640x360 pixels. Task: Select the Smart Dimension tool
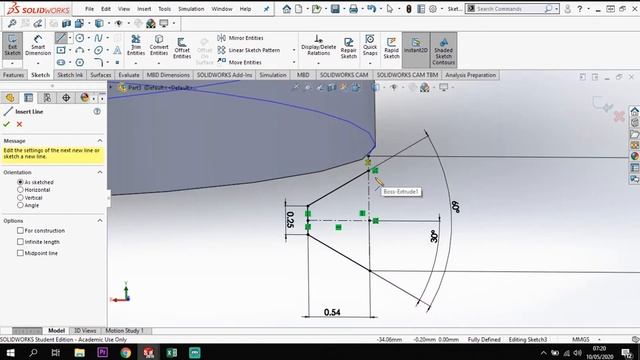[x=38, y=45]
